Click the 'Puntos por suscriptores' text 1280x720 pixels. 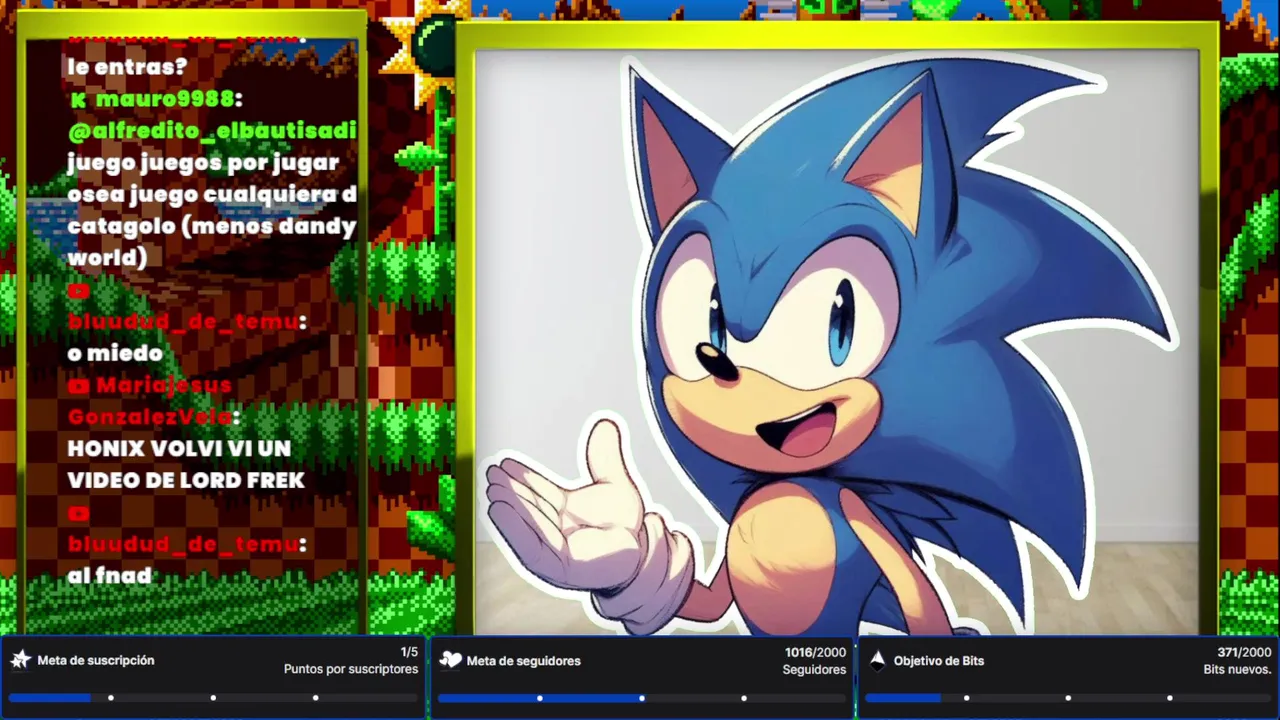[351, 669]
